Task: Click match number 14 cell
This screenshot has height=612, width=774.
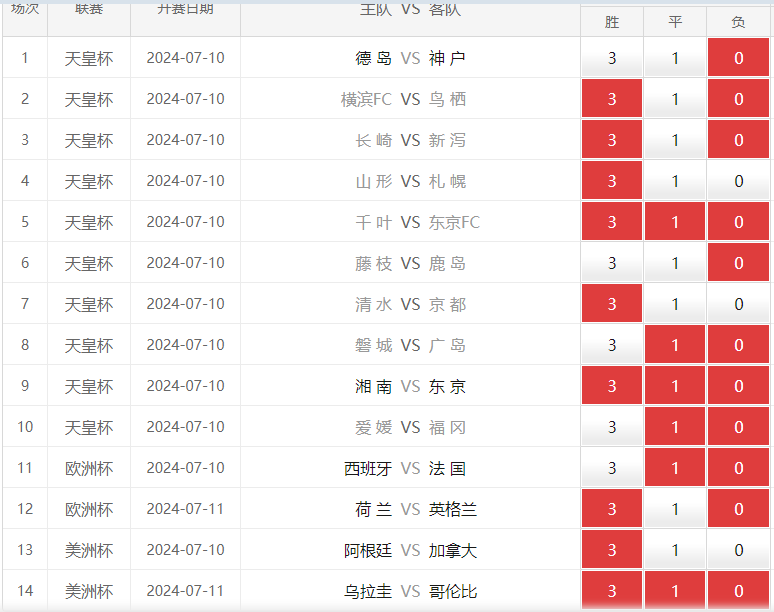Action: pos(25,591)
